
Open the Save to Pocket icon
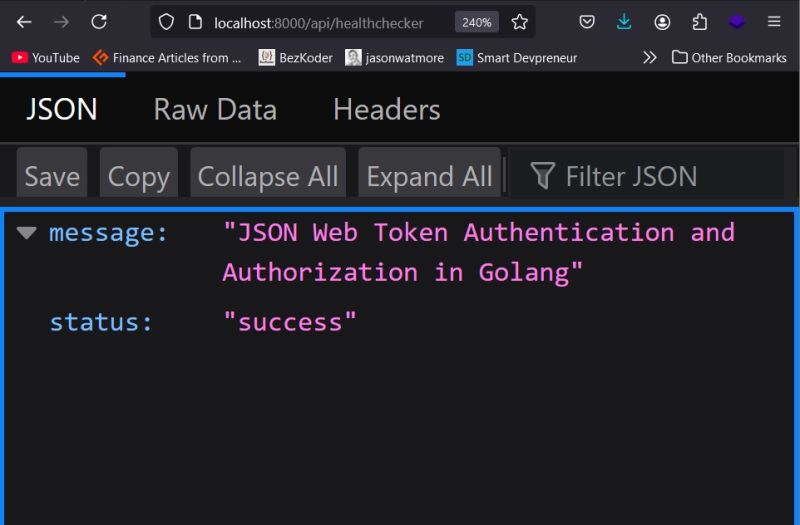point(587,22)
